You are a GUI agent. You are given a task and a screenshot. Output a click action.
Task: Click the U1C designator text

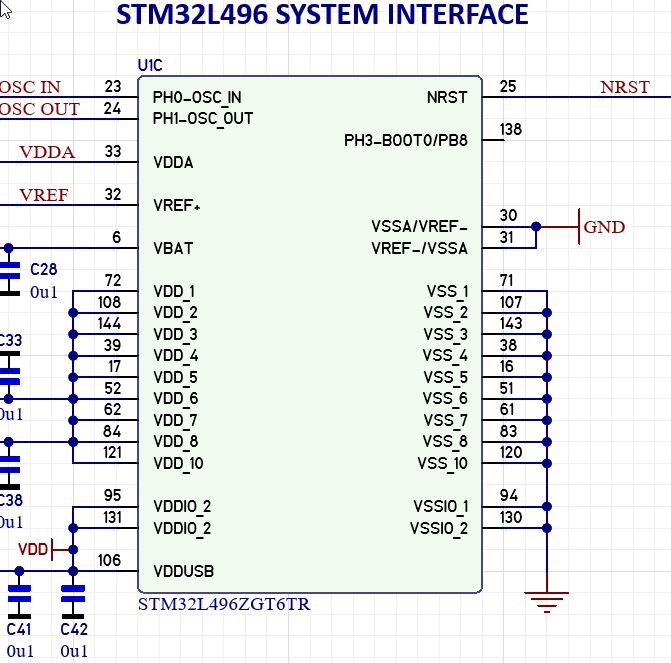pos(150,65)
